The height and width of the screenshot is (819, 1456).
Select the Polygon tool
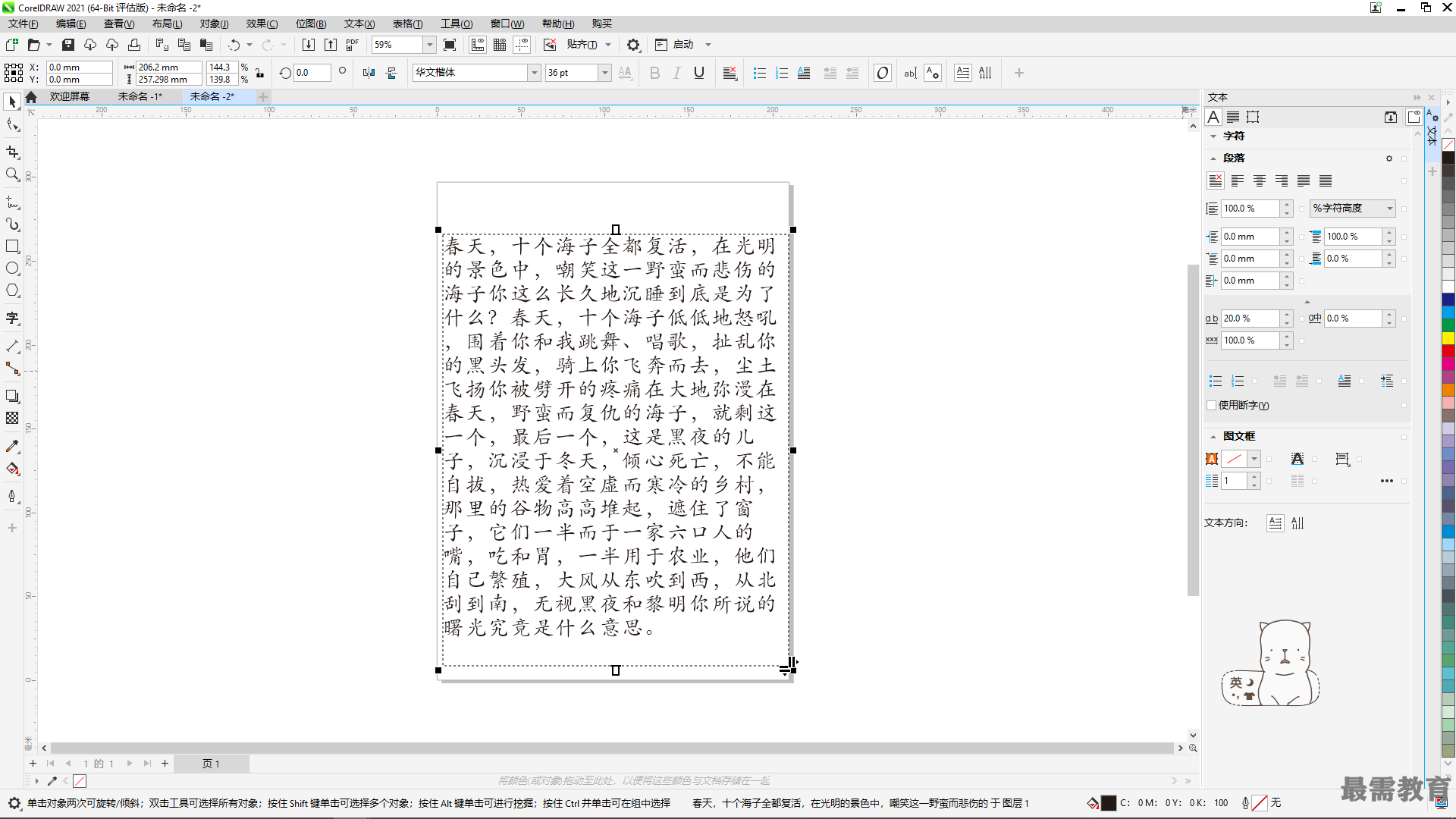(x=12, y=290)
